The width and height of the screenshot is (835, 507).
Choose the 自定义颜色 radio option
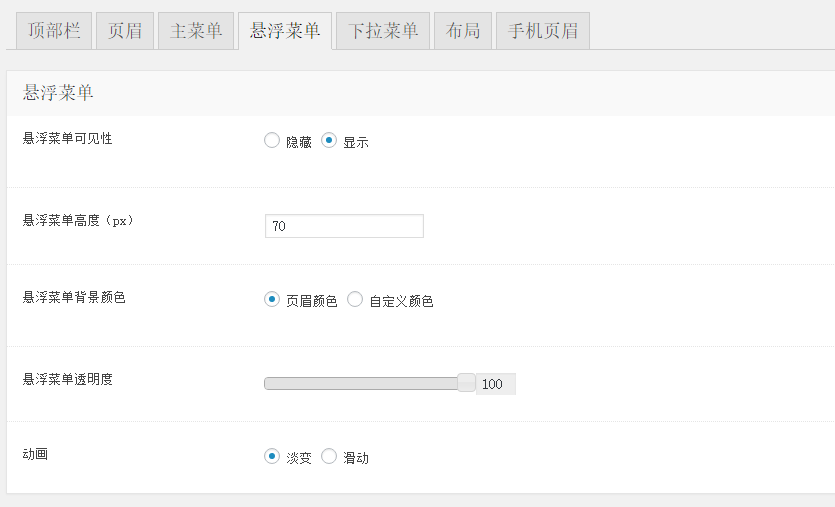pyautogui.click(x=355, y=299)
